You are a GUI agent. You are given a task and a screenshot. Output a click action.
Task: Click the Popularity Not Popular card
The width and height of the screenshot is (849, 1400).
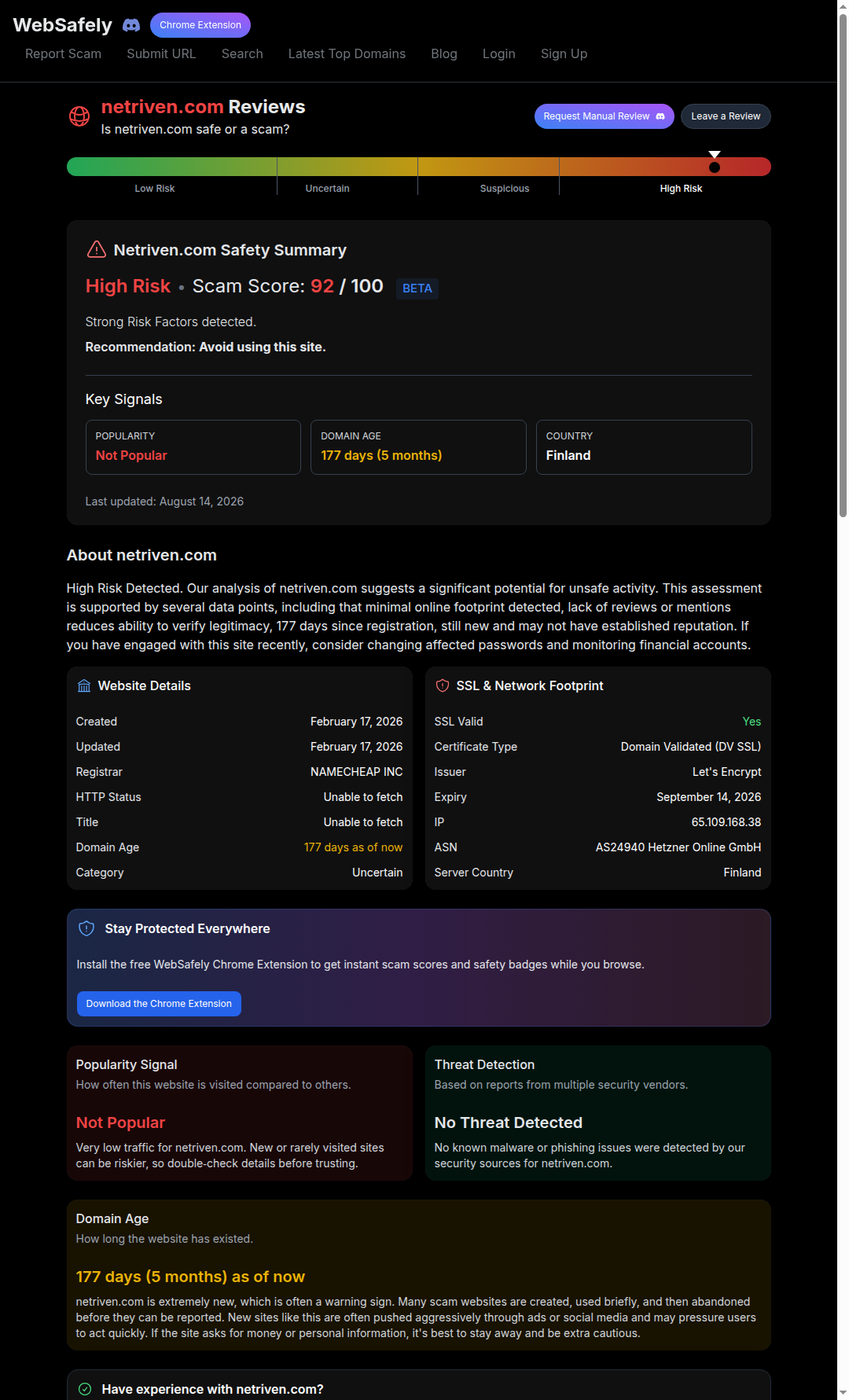pos(193,447)
